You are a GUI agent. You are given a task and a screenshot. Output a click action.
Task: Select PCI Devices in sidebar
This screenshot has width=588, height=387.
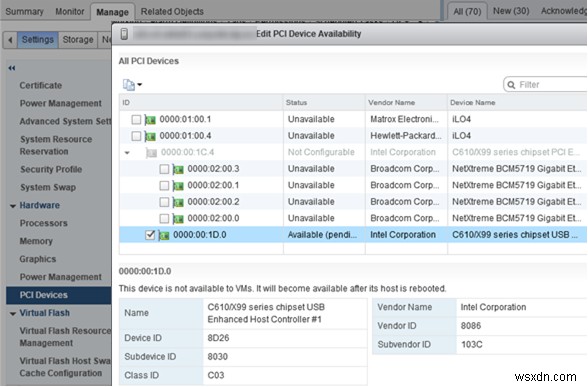click(x=59, y=296)
